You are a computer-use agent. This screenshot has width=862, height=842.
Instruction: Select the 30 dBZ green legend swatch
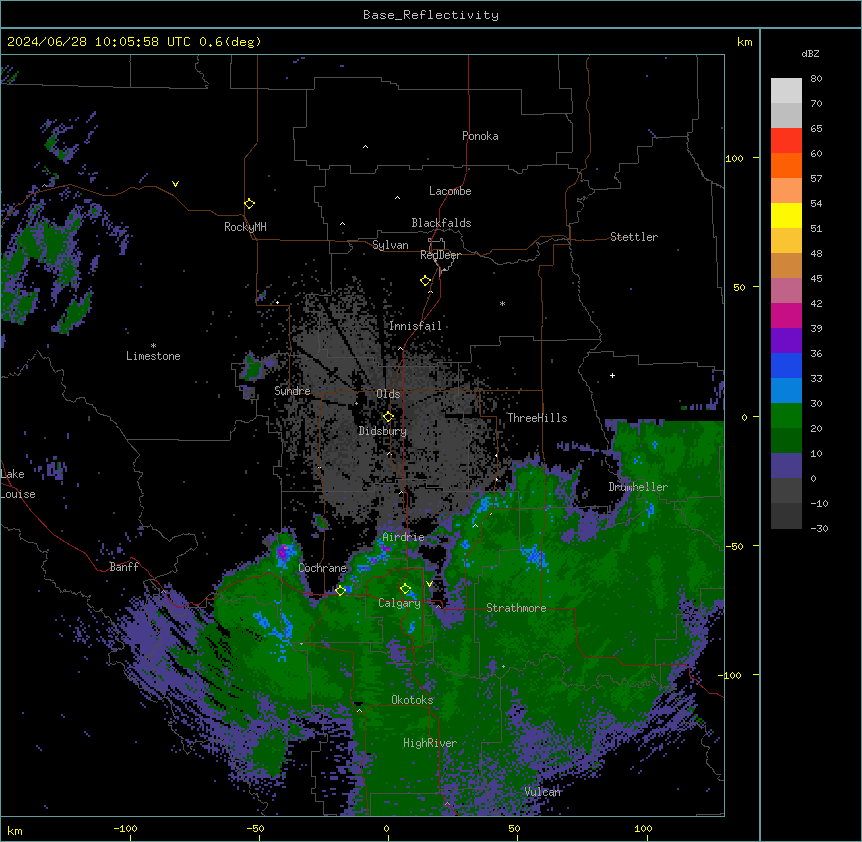point(786,415)
